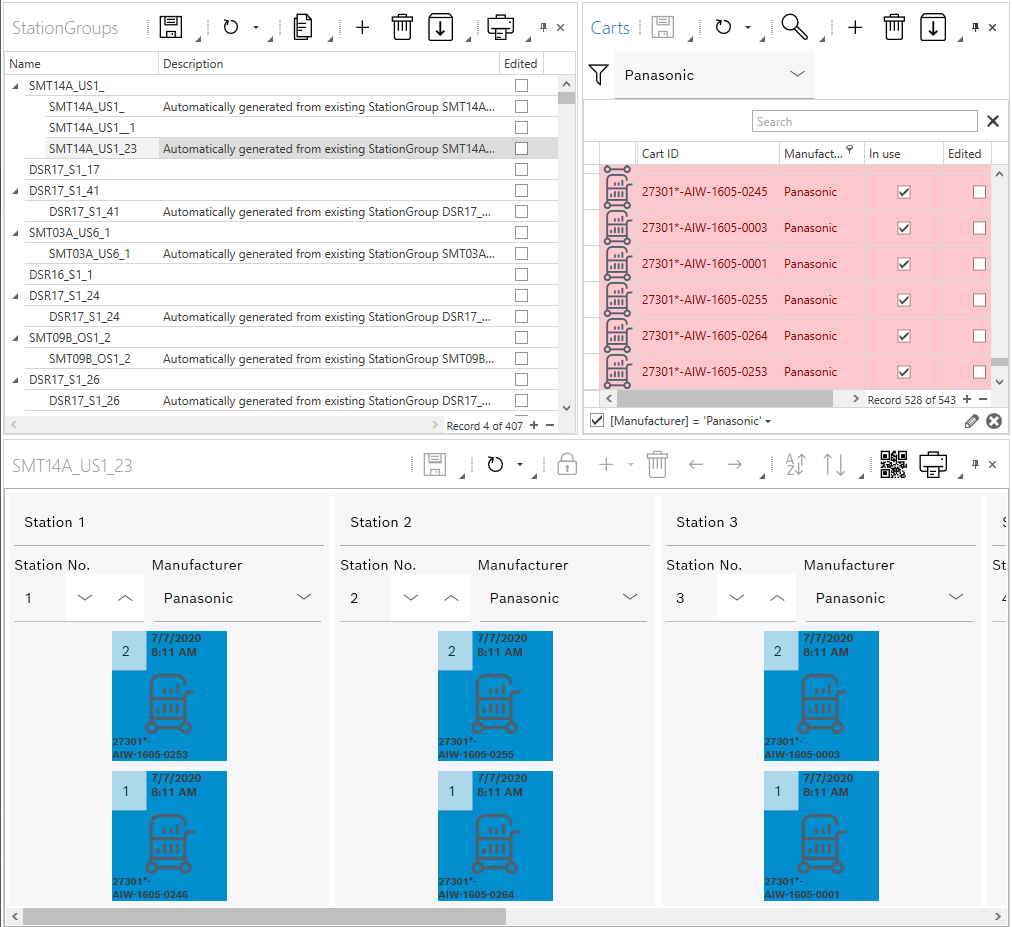
Task: Edit the Manufacturer filter with the pencil icon
Action: tap(971, 421)
